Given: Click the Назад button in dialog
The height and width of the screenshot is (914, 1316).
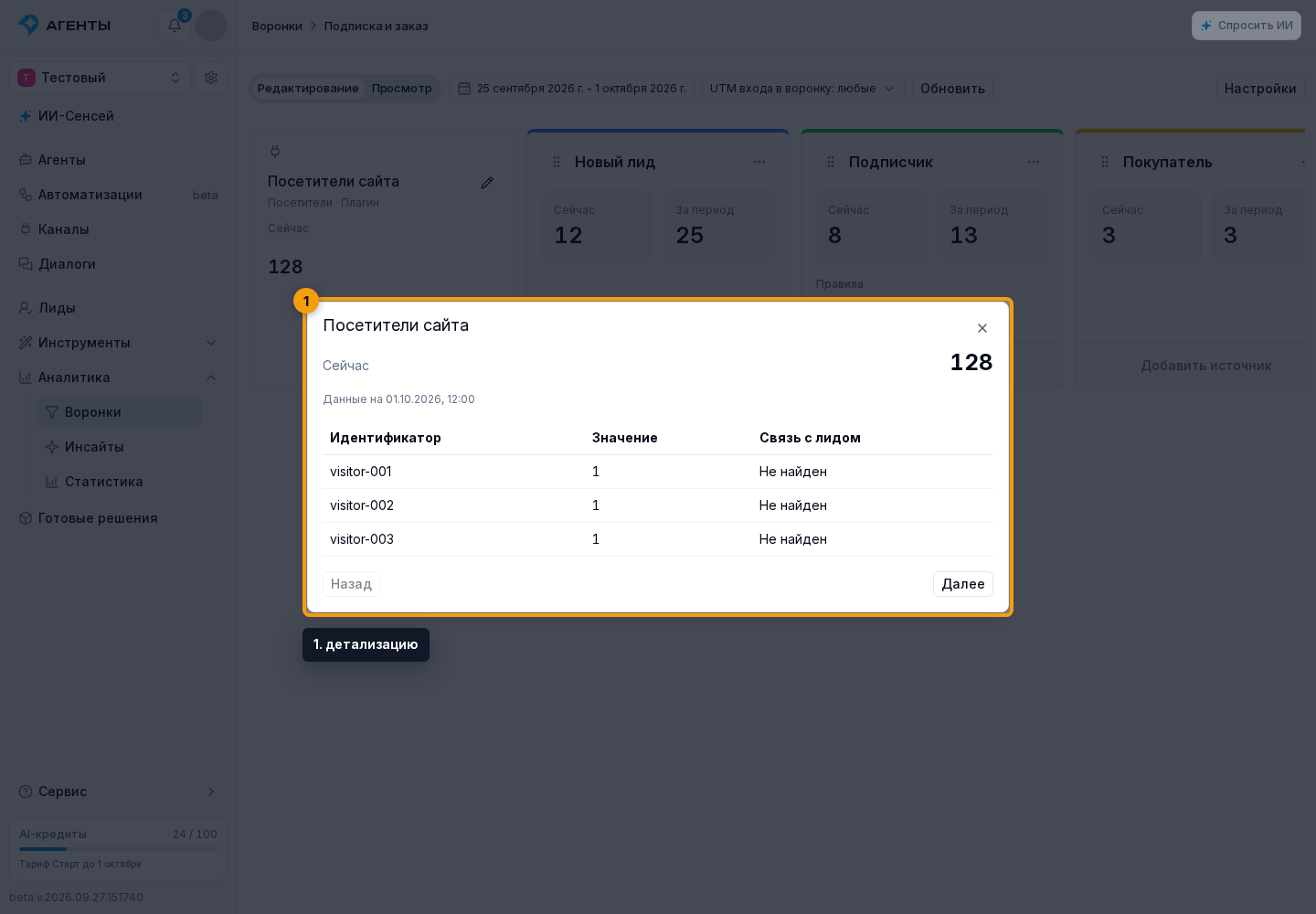Looking at the screenshot, I should click(x=351, y=584).
